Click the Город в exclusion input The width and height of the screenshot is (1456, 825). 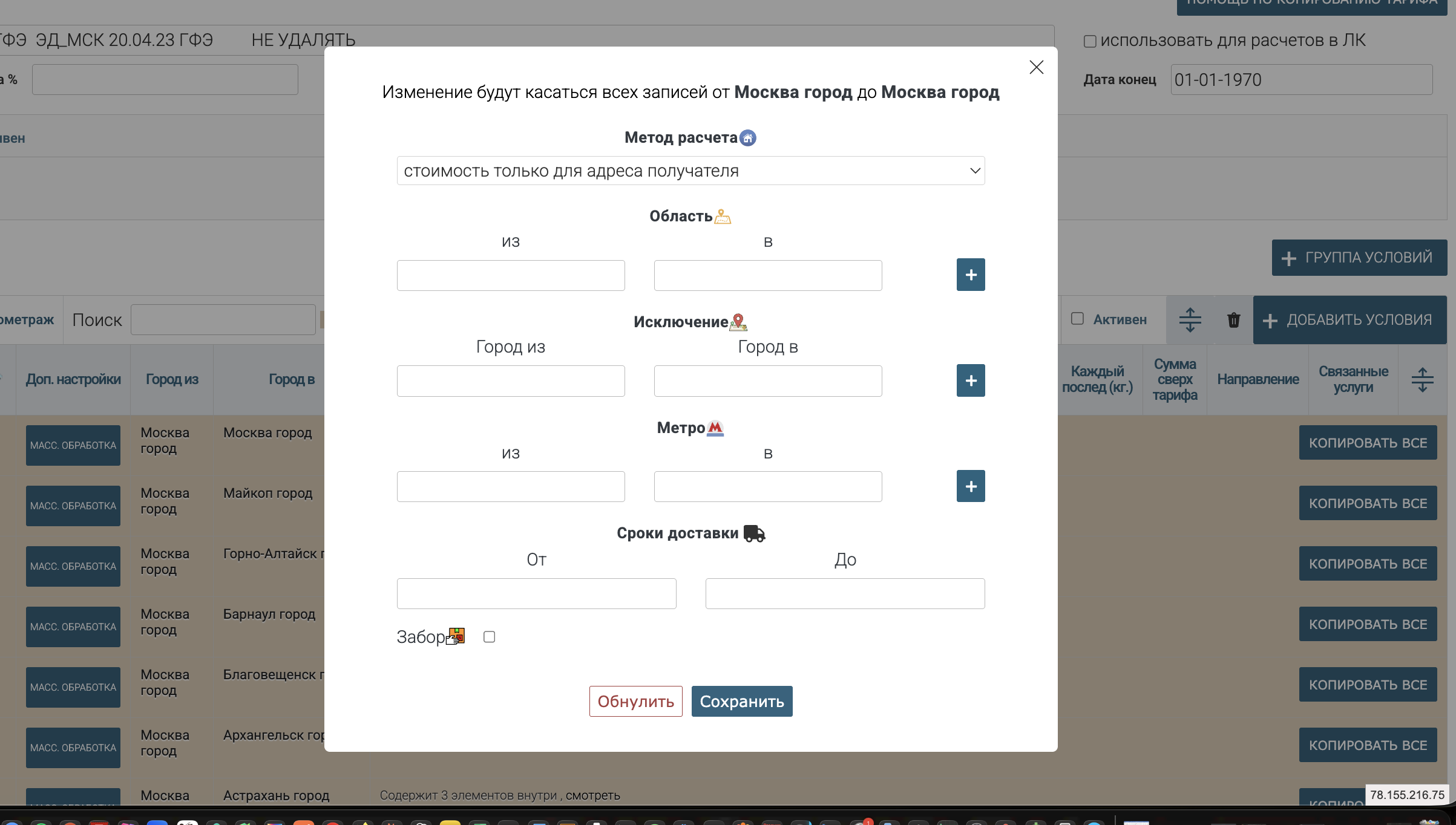pyautogui.click(x=768, y=381)
